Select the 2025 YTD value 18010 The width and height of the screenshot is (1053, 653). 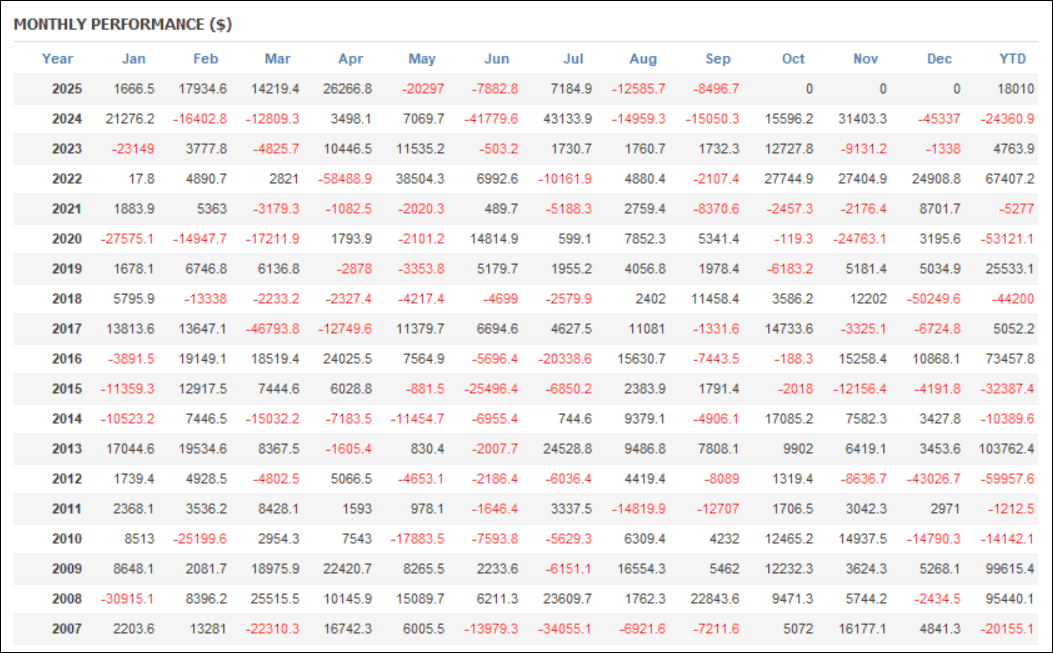(x=1014, y=89)
